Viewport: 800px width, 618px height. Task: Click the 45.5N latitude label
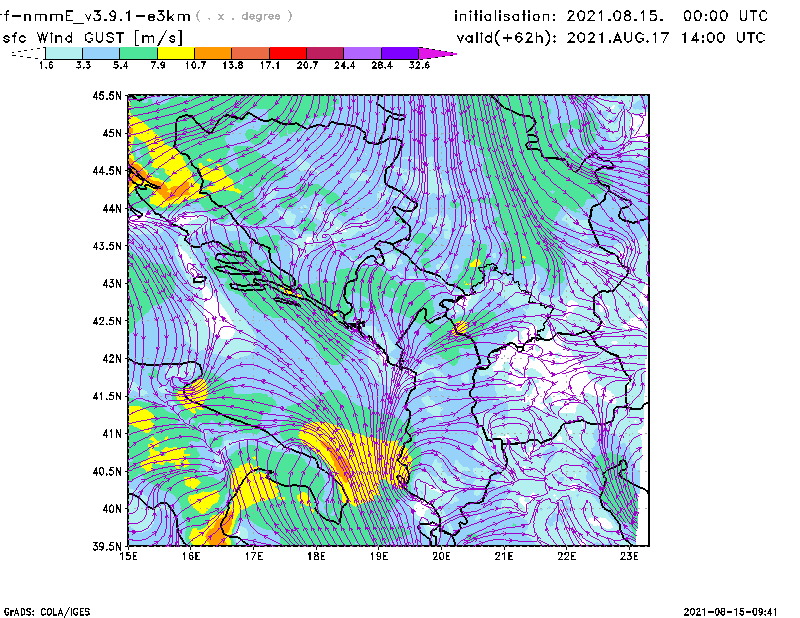(107, 95)
